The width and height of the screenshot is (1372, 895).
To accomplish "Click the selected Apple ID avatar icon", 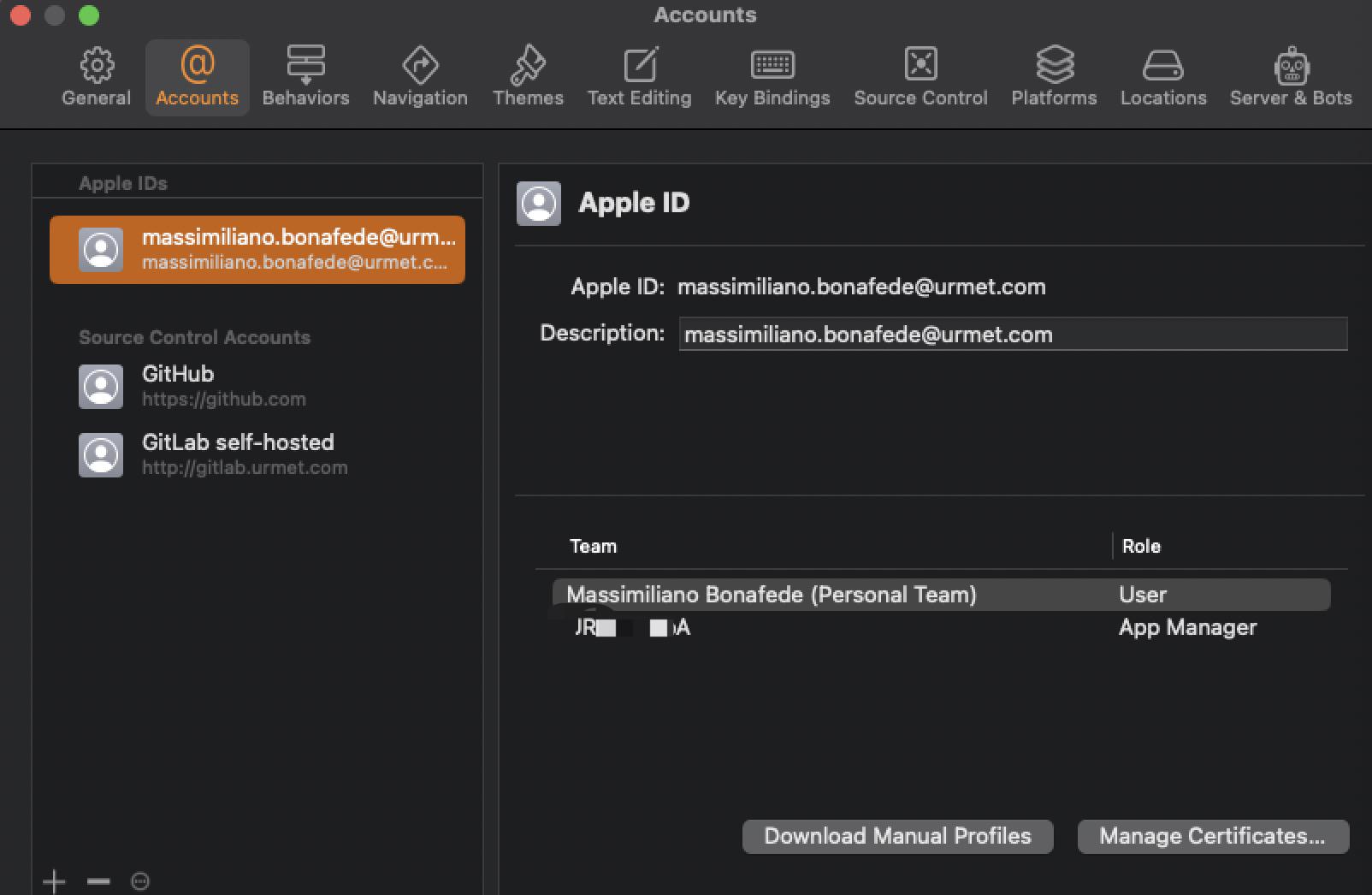I will [x=101, y=250].
